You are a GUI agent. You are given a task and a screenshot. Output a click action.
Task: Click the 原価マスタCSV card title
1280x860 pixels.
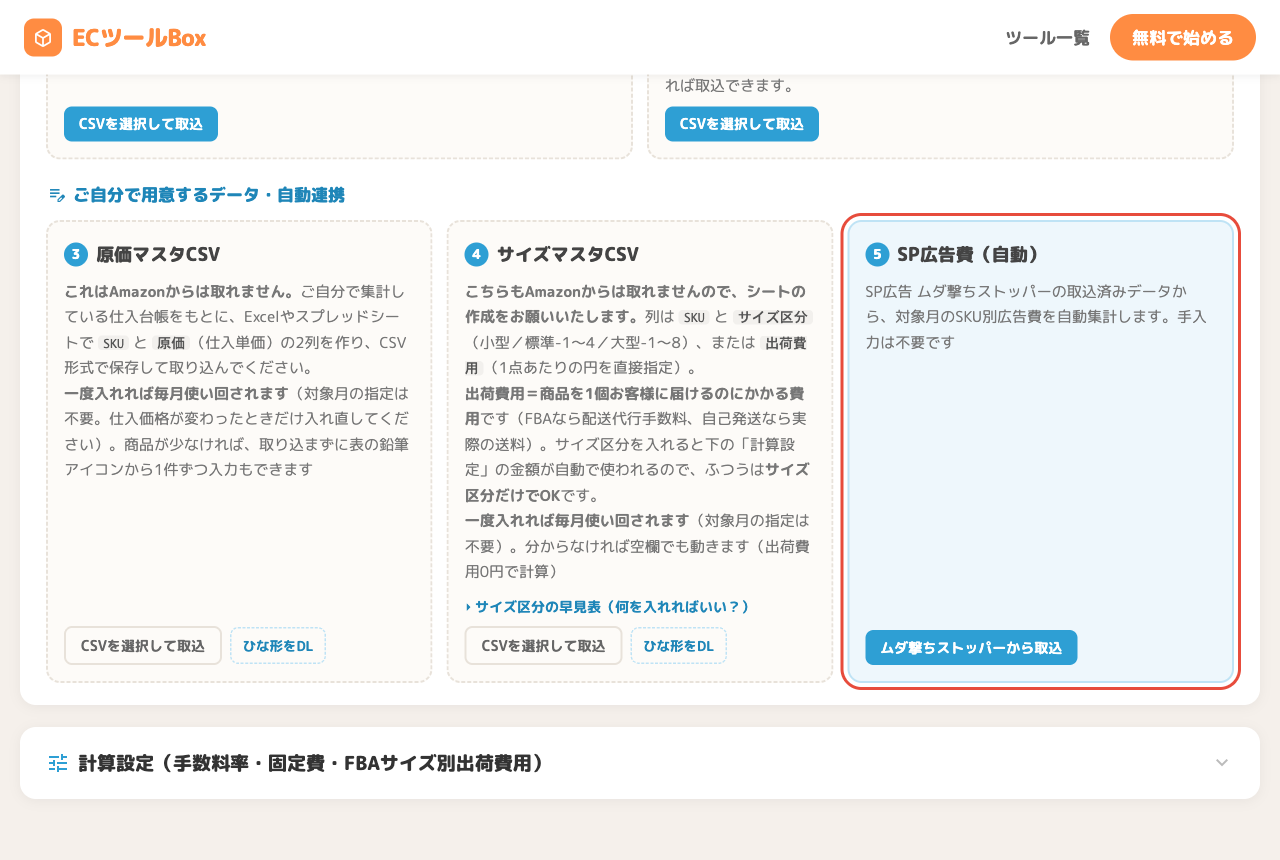[158, 254]
